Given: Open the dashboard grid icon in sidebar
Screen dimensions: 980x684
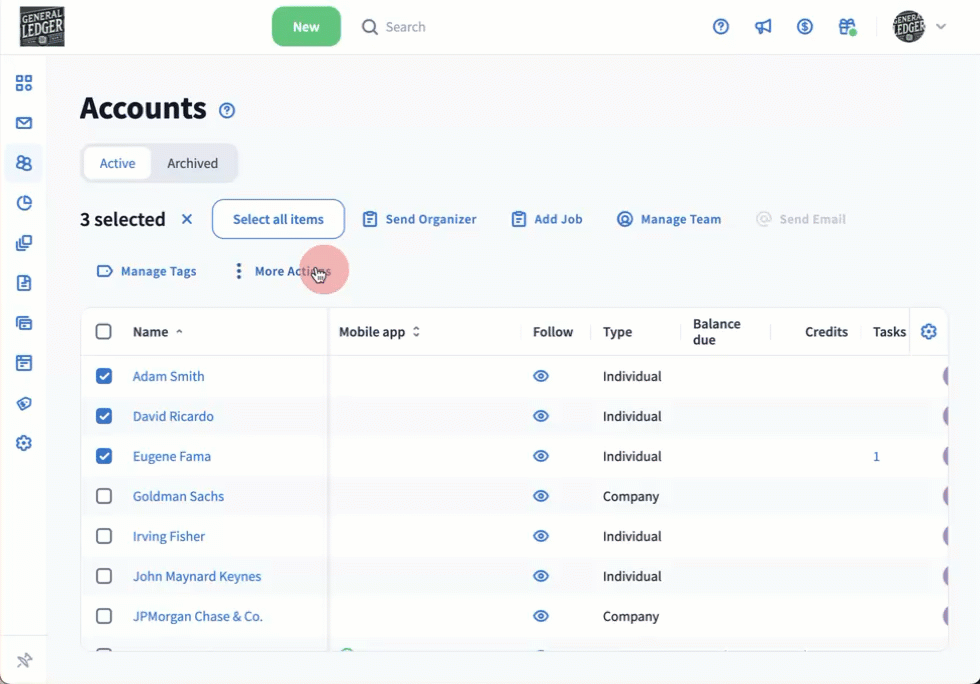Looking at the screenshot, I should [x=24, y=83].
